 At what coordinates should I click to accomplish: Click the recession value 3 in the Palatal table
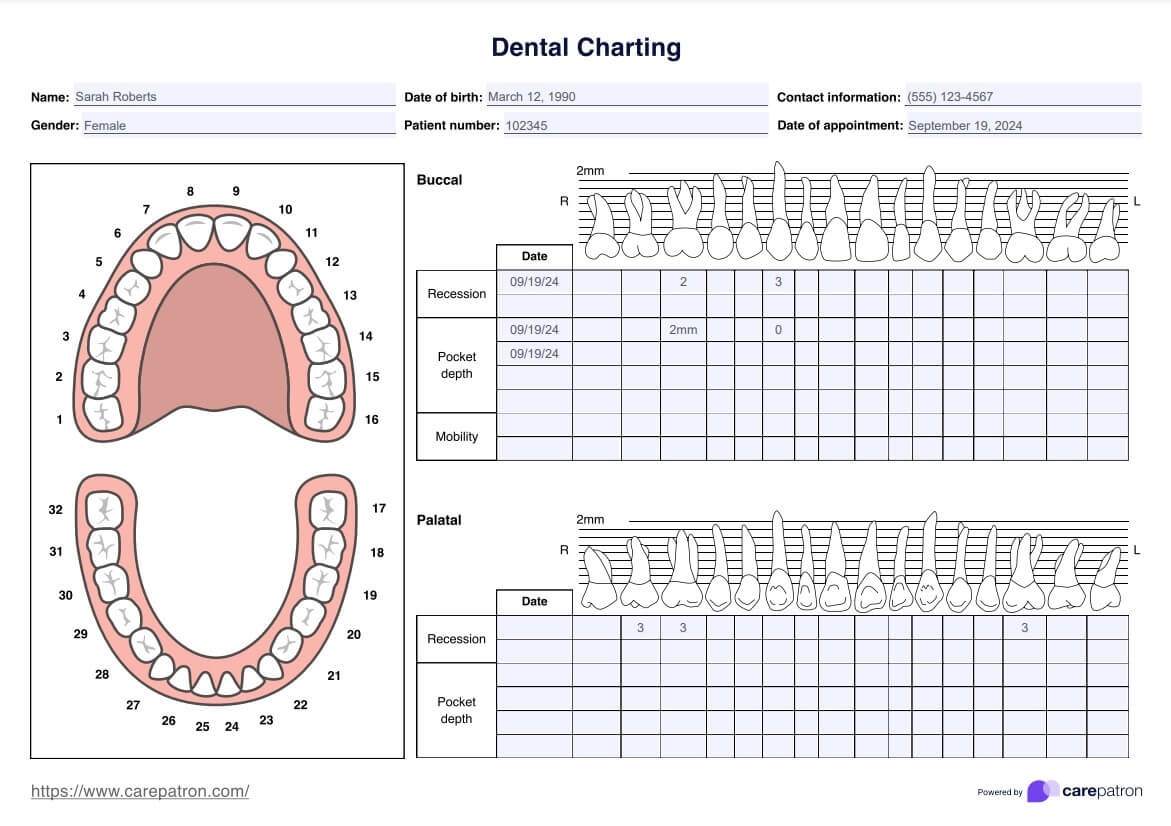[x=641, y=628]
